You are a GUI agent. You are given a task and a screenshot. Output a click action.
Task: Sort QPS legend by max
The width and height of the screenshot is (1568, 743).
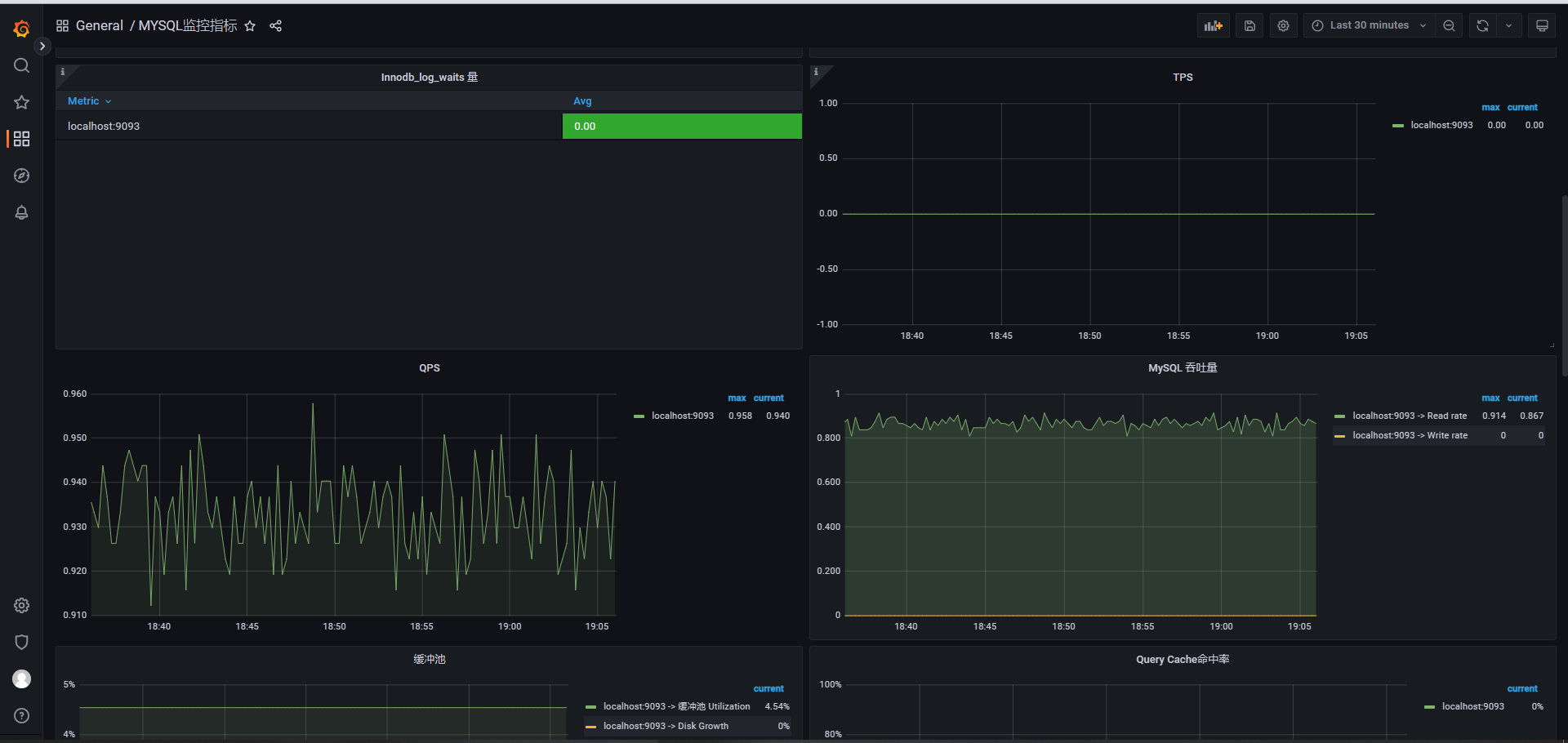click(x=737, y=398)
